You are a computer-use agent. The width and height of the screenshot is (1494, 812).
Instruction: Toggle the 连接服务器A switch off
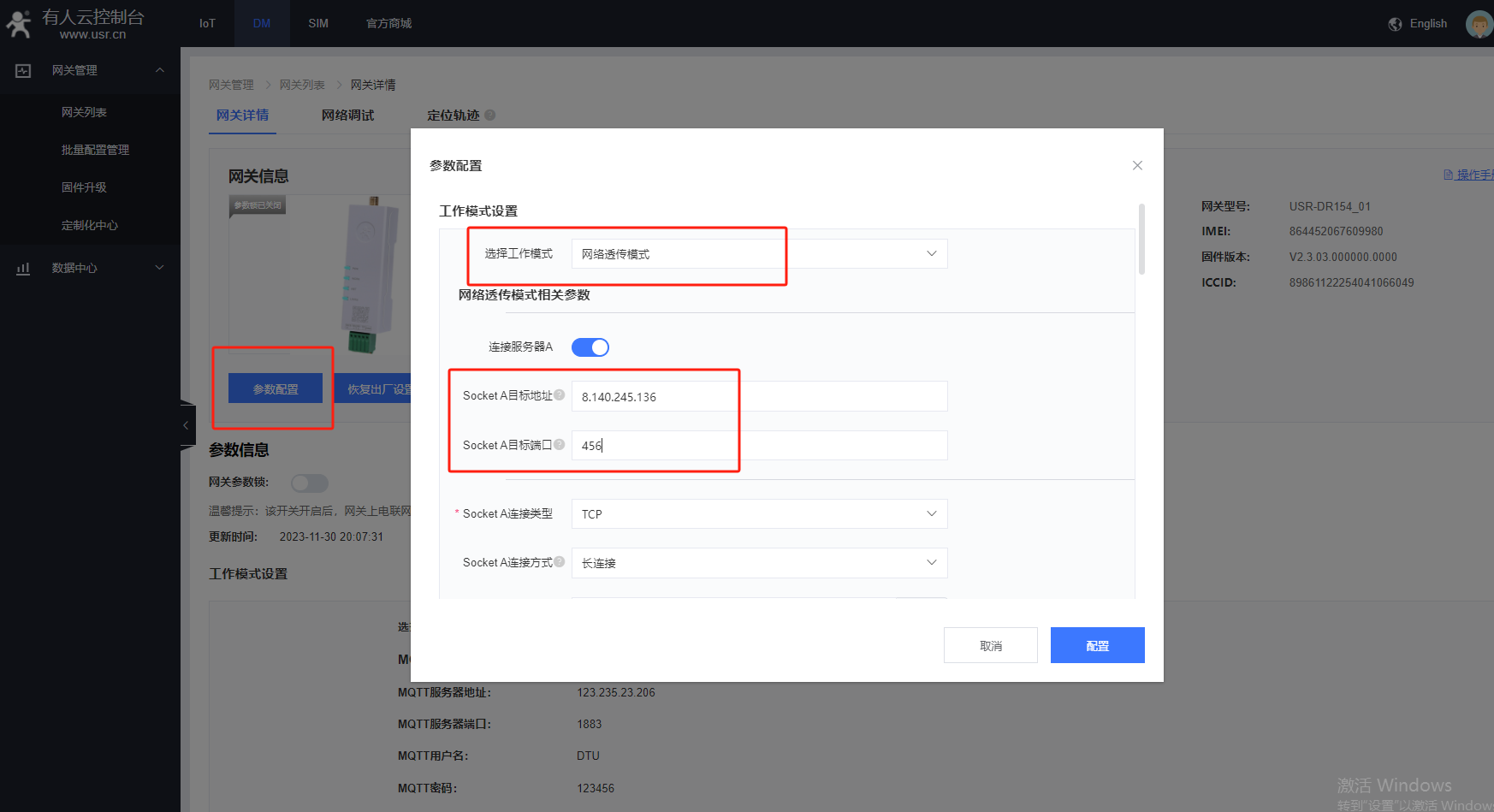(590, 347)
